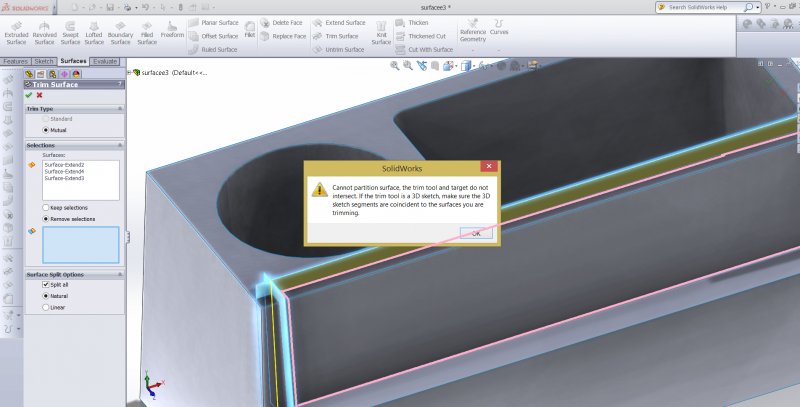The width and height of the screenshot is (800, 407).
Task: Open the PropertyManager tab icon
Action: point(40,74)
